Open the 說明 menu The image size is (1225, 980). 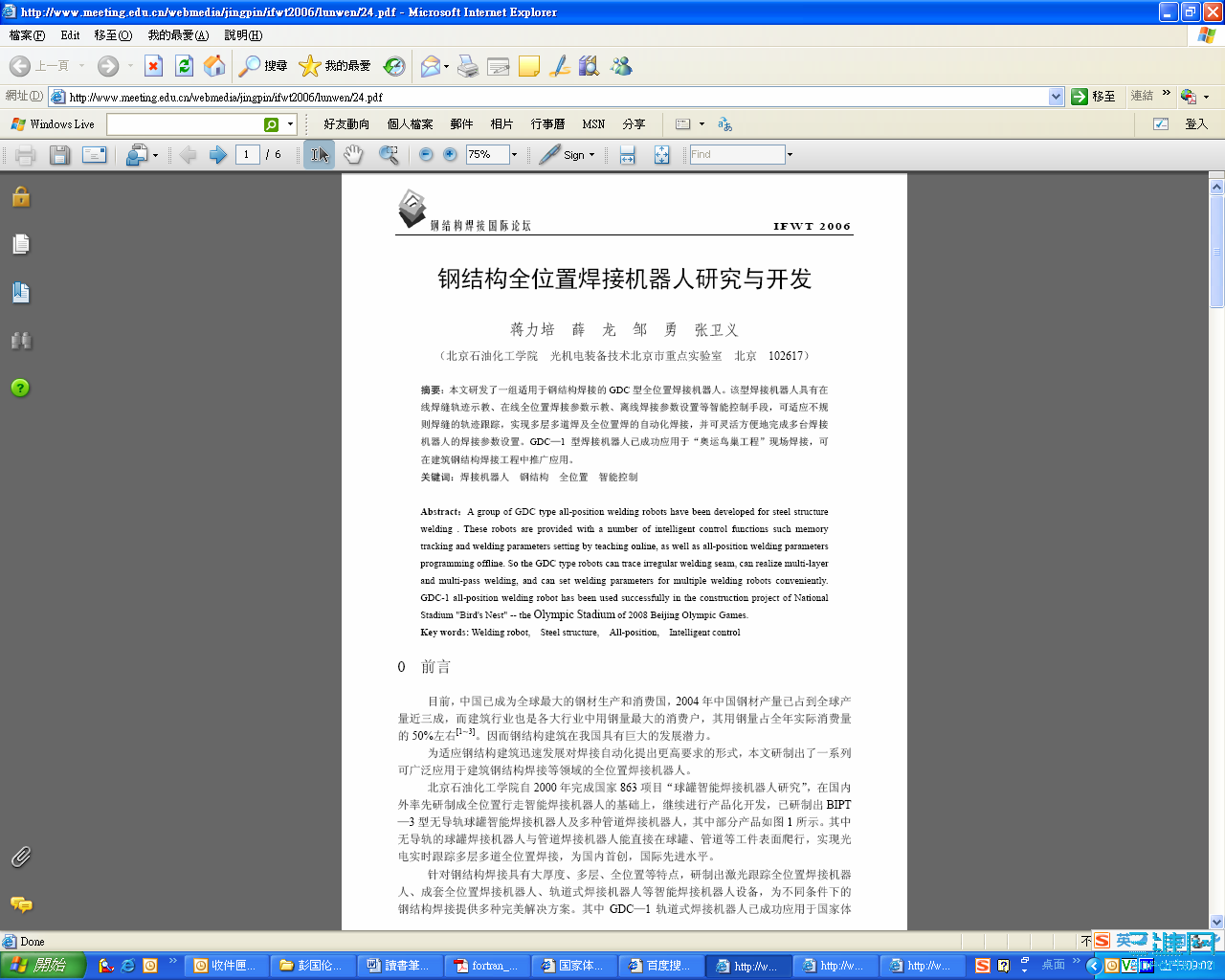[x=243, y=35]
